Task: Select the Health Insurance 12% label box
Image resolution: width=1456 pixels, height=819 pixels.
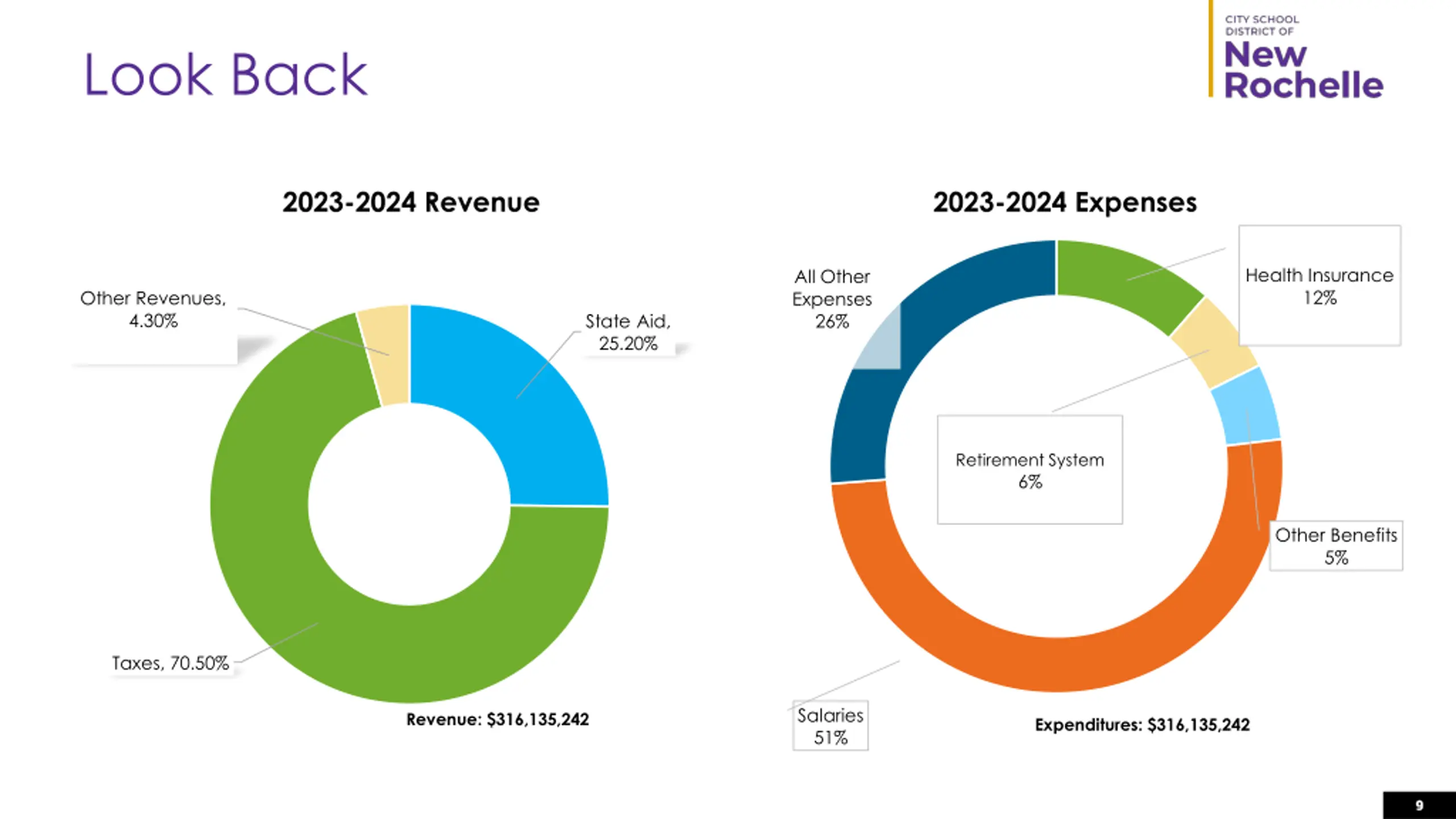Action: [x=1319, y=286]
